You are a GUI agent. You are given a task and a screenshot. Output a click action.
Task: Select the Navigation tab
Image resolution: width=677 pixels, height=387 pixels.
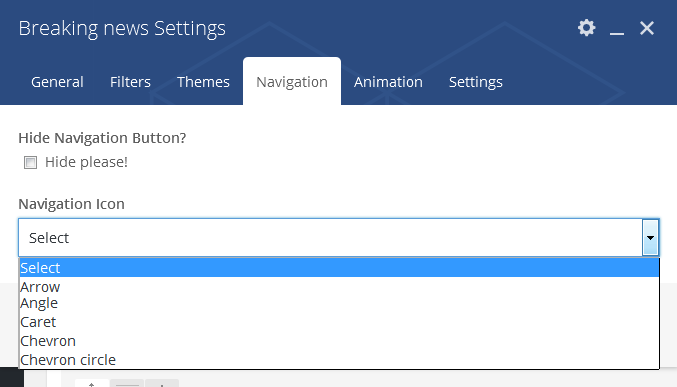tap(292, 82)
